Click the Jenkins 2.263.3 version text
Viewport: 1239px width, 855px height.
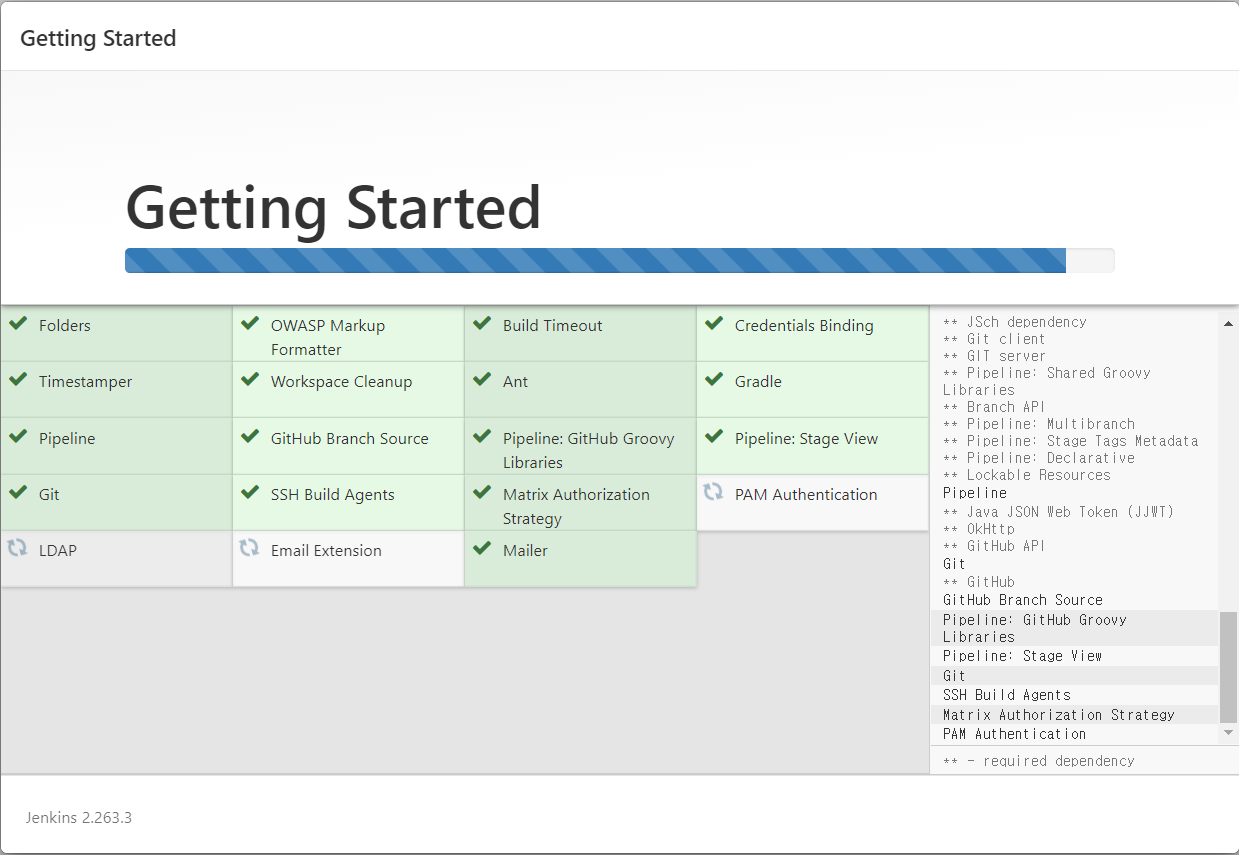click(x=79, y=818)
